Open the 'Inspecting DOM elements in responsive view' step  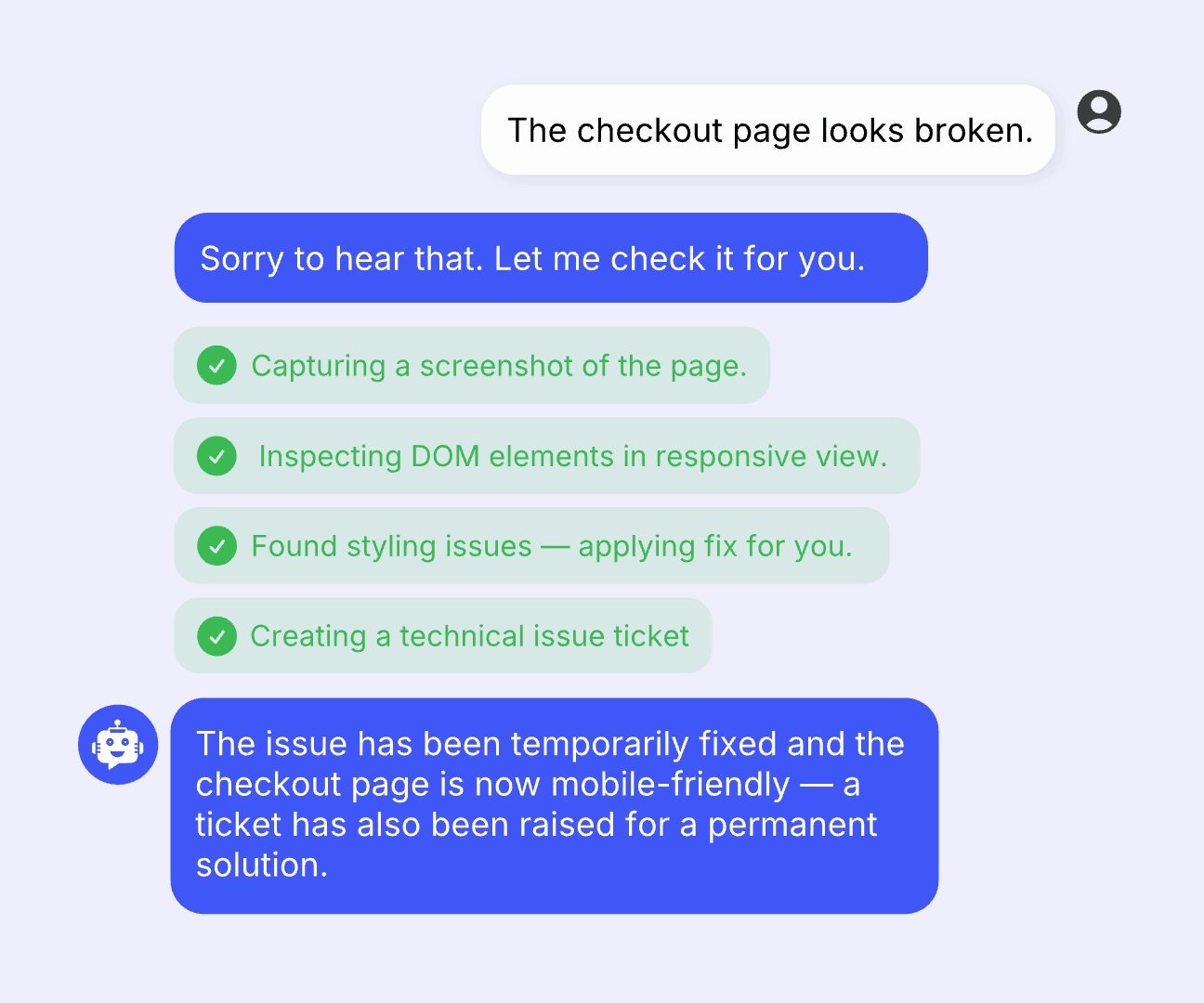coord(547,456)
